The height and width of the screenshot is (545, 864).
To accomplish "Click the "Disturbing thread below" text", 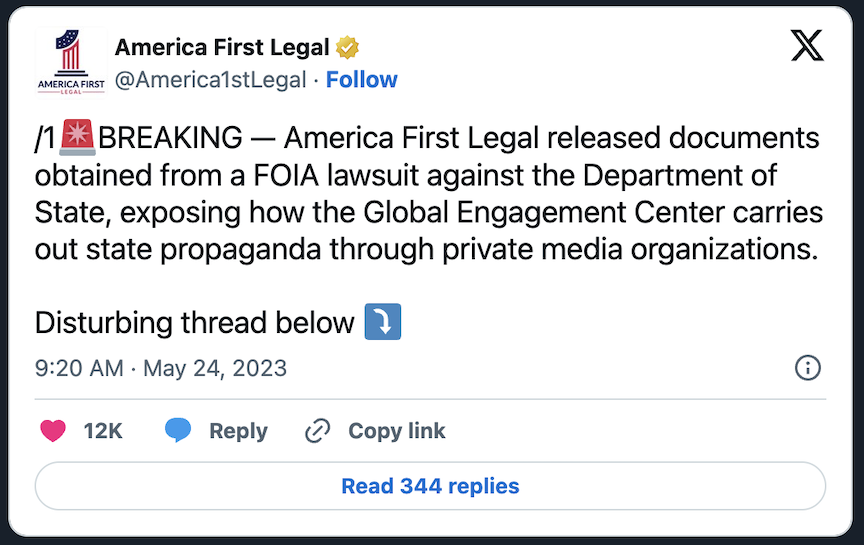I will tap(195, 323).
